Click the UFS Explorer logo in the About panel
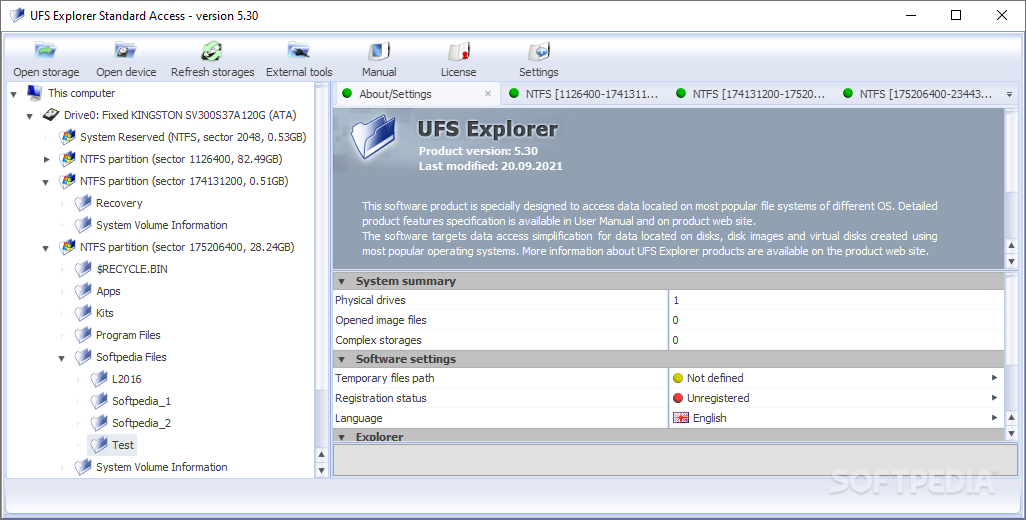The height and width of the screenshot is (520, 1026). [374, 139]
